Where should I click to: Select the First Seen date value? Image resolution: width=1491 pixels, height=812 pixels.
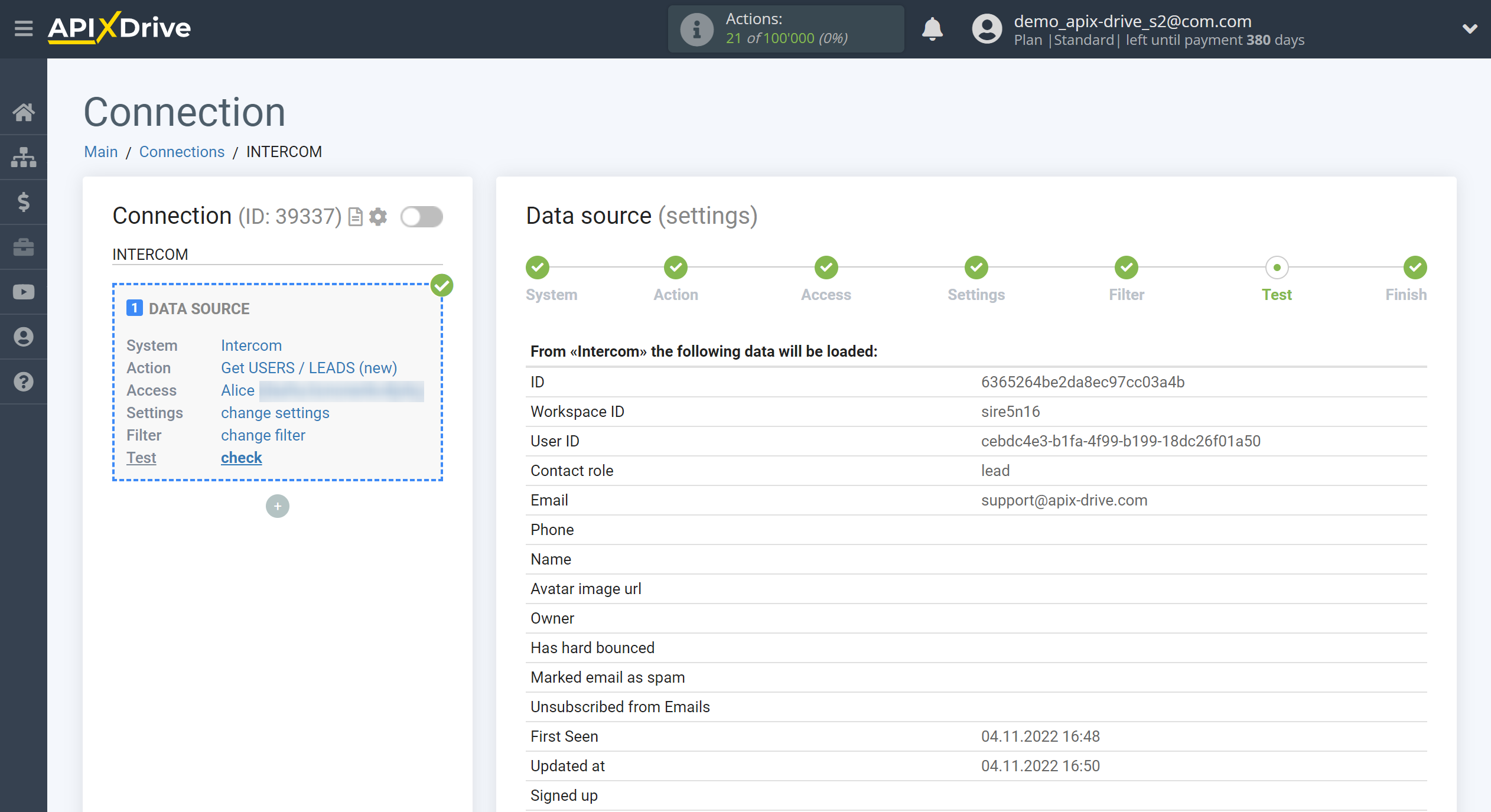[1040, 736]
